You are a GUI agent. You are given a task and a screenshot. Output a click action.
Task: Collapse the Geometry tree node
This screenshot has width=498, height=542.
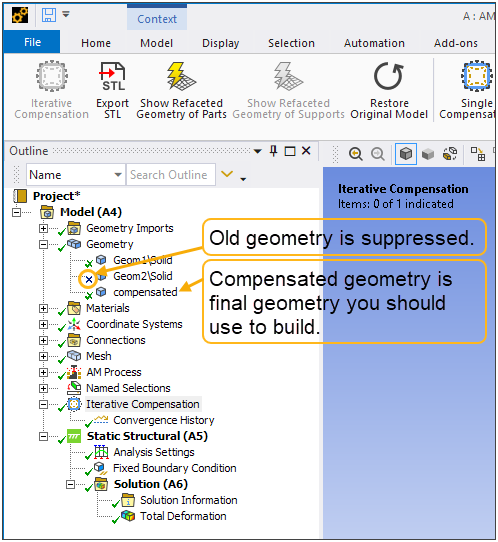44,245
